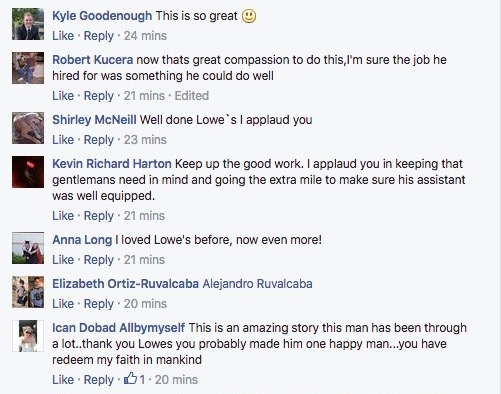This screenshot has width=501, height=394.
Task: Click the Anna Long name link
Action: coord(82,240)
